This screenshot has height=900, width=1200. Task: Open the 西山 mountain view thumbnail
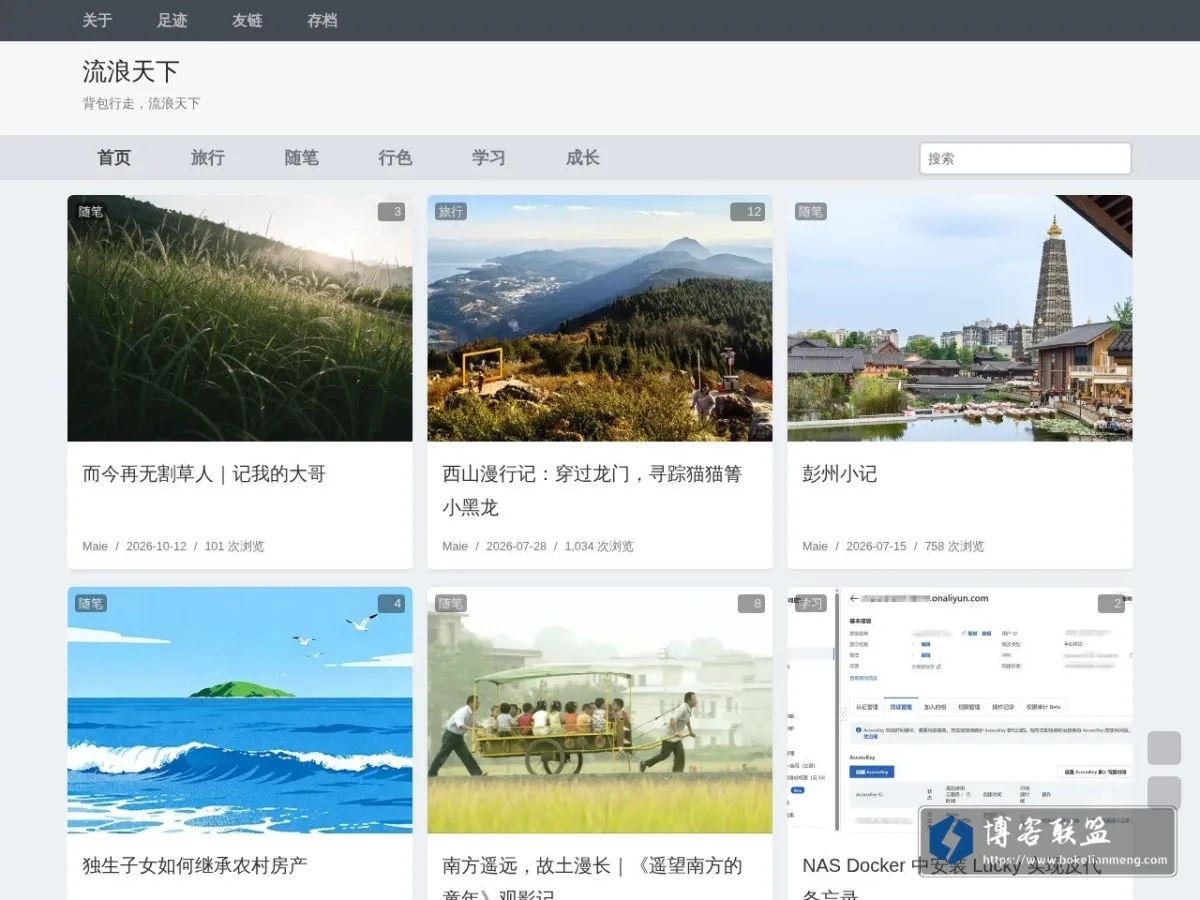600,318
